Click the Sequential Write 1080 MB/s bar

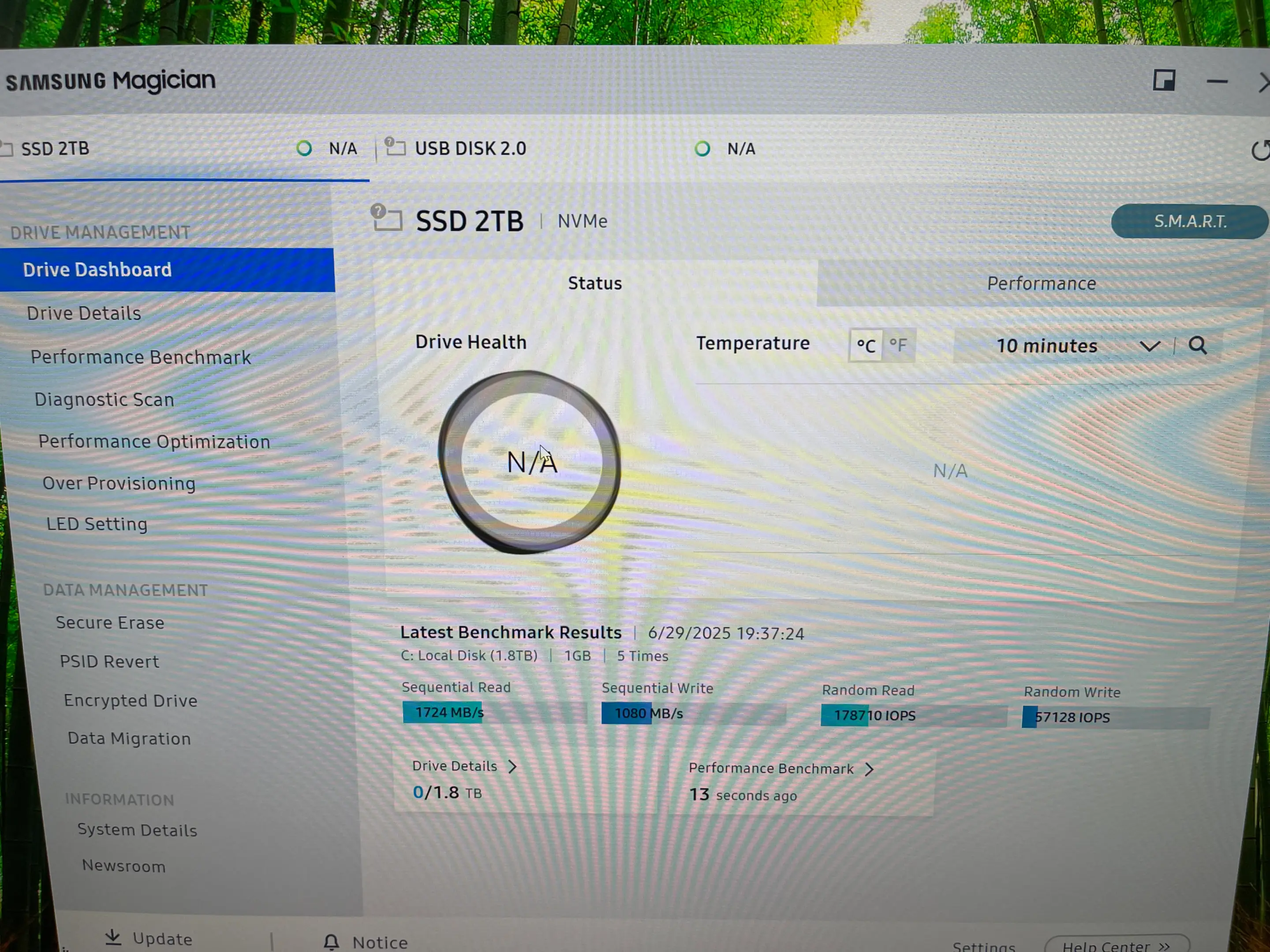(694, 713)
